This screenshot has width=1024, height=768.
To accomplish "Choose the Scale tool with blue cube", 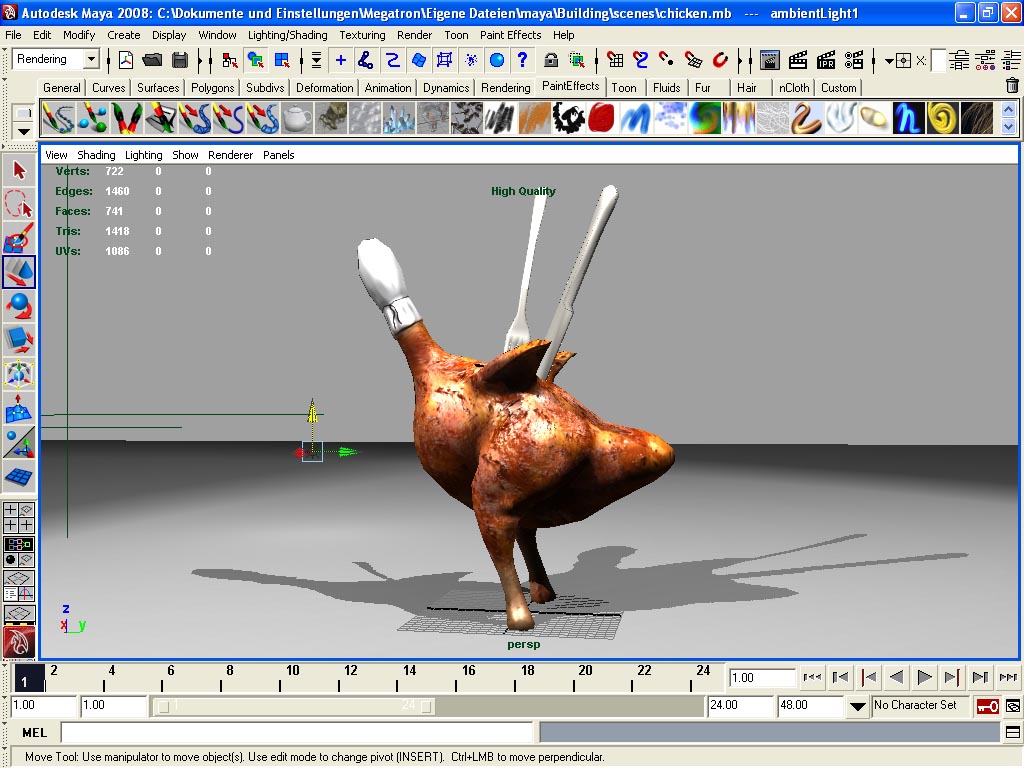I will pyautogui.click(x=19, y=339).
